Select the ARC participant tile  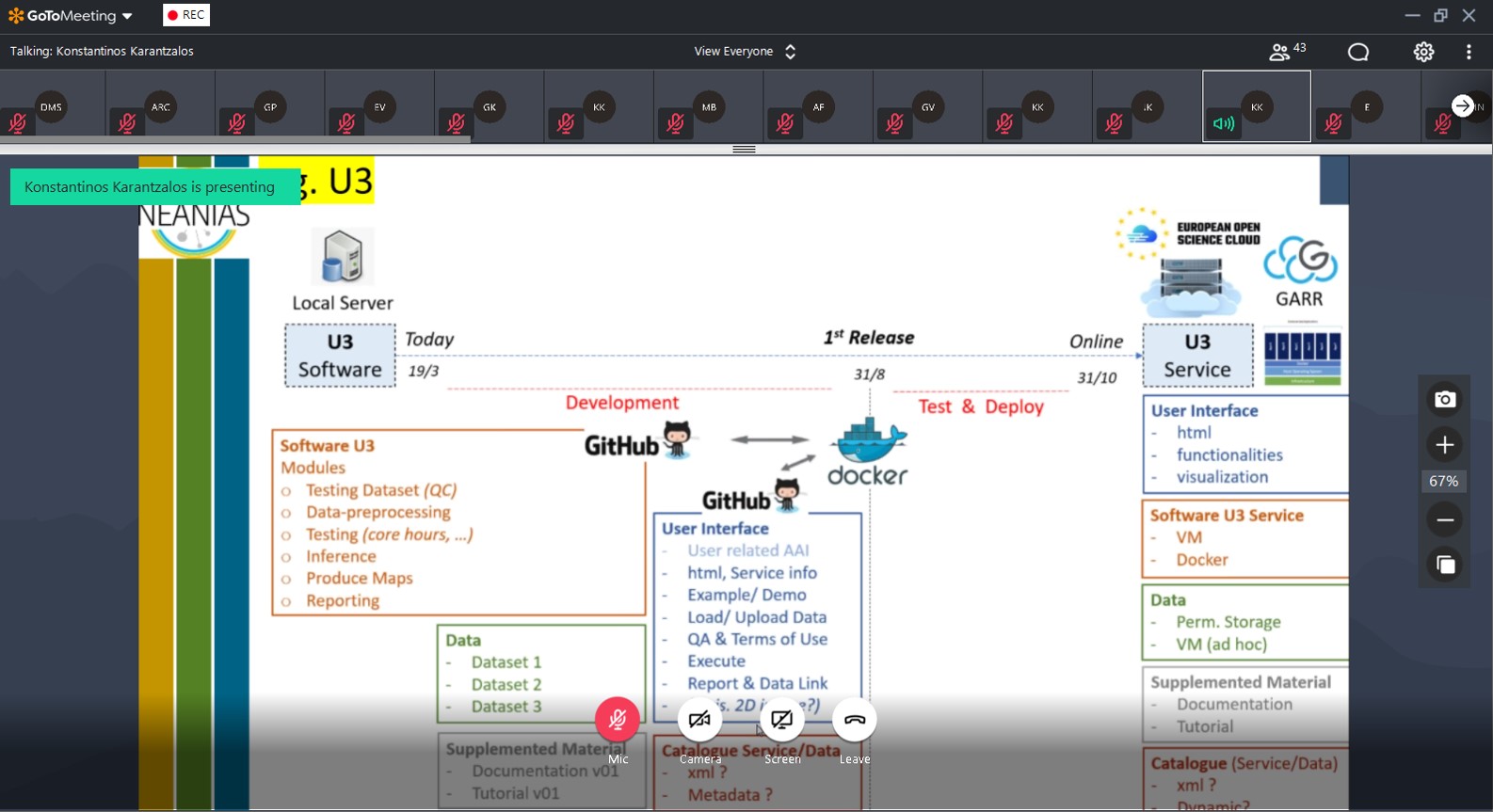click(161, 106)
